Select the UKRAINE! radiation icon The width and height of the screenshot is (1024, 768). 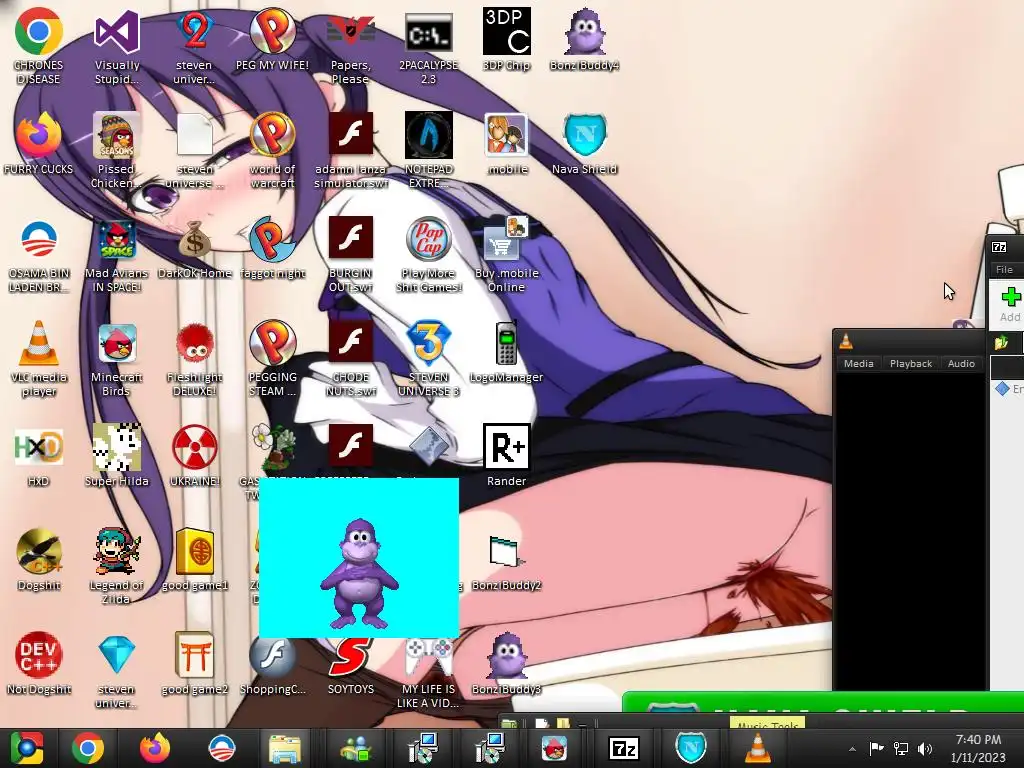coord(195,447)
